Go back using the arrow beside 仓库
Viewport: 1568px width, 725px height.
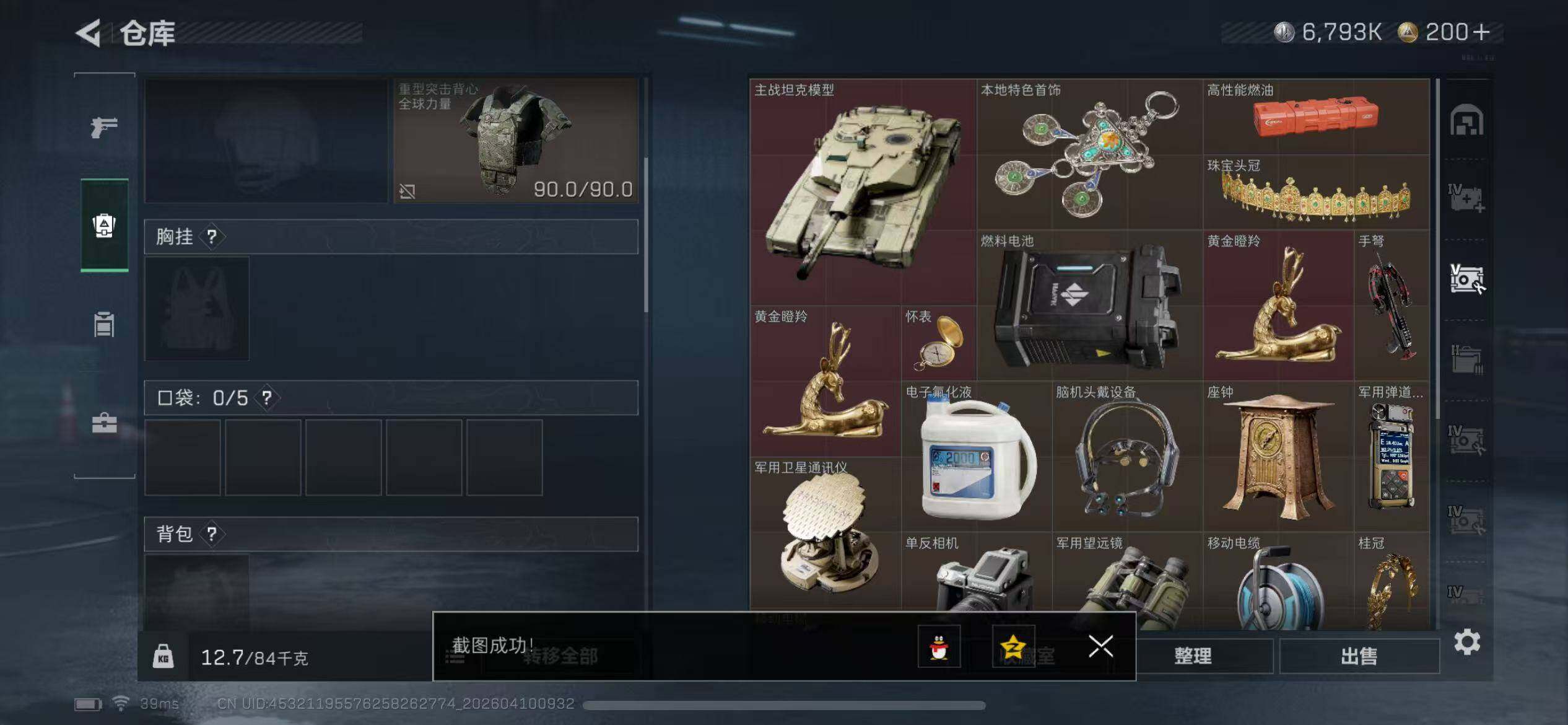(89, 33)
